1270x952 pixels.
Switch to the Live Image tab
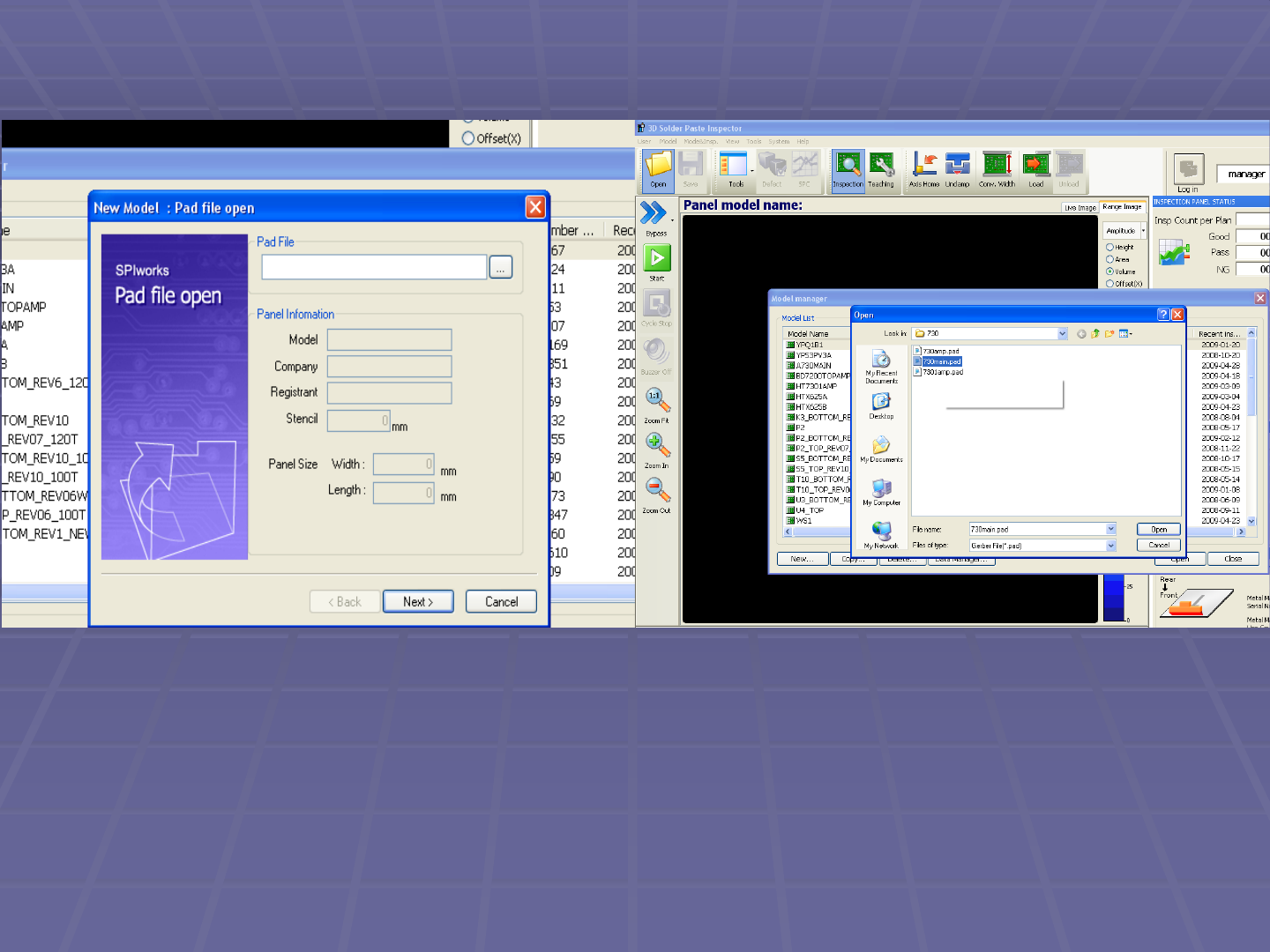pos(1079,208)
